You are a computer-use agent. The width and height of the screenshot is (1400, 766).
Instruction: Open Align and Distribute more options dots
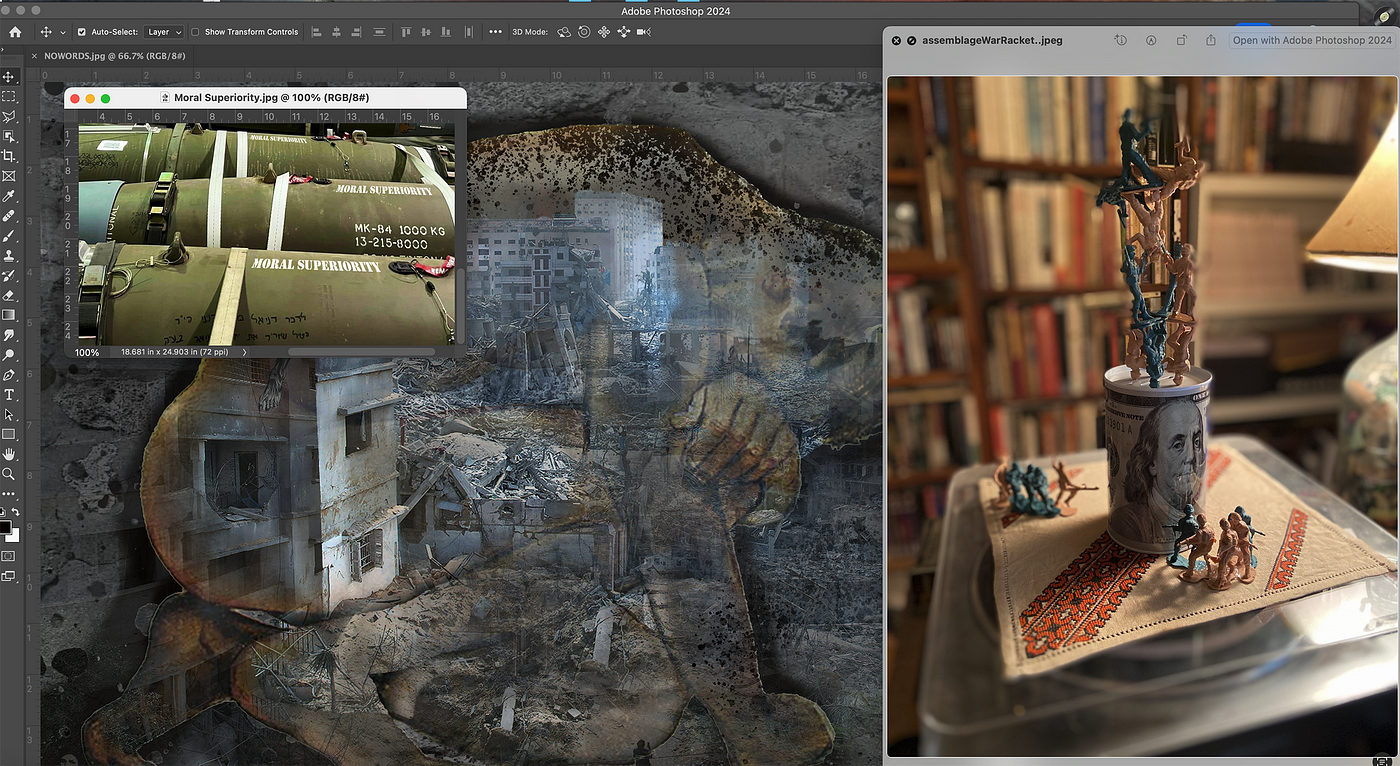click(495, 32)
